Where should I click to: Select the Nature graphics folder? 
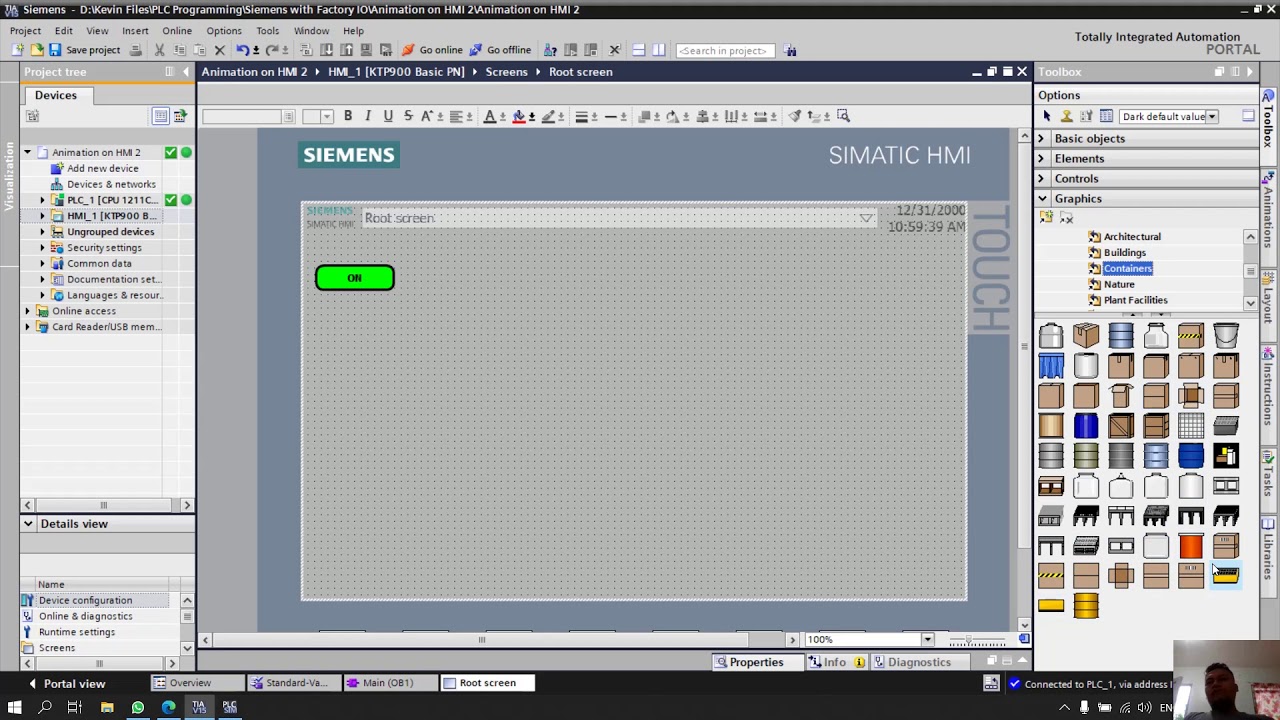1119,285
